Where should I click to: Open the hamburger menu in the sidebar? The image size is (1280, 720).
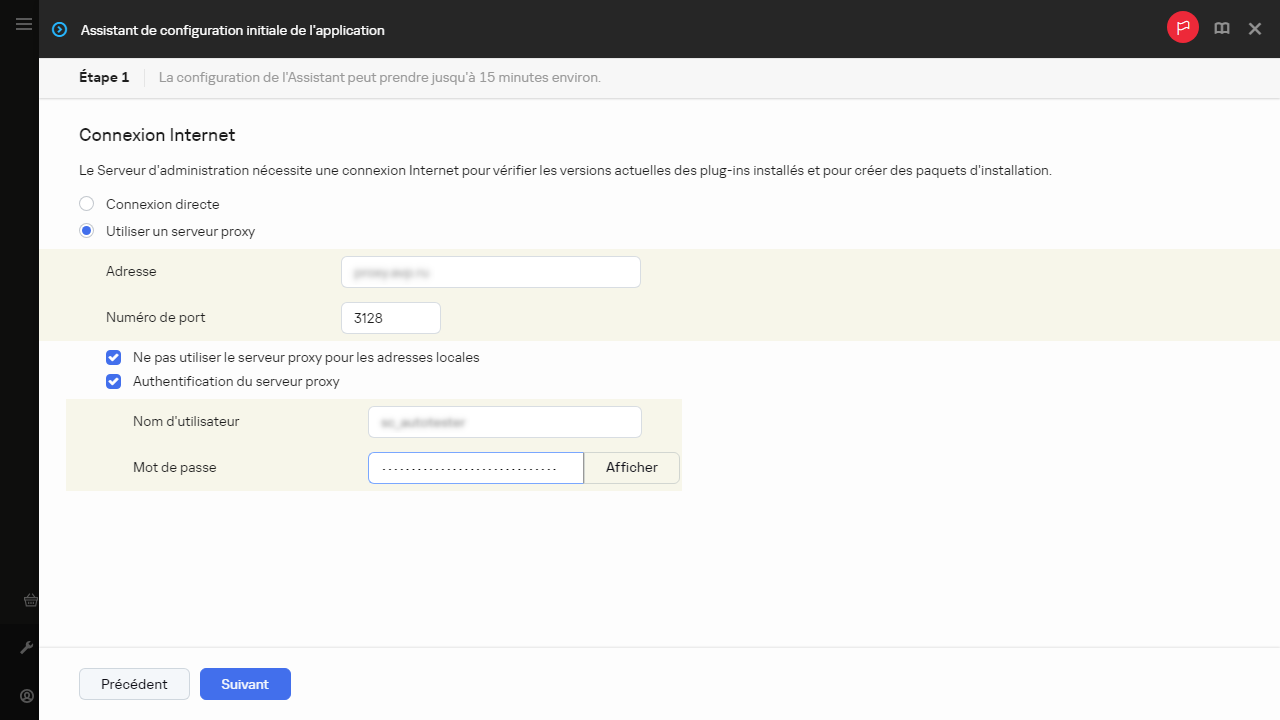click(24, 24)
